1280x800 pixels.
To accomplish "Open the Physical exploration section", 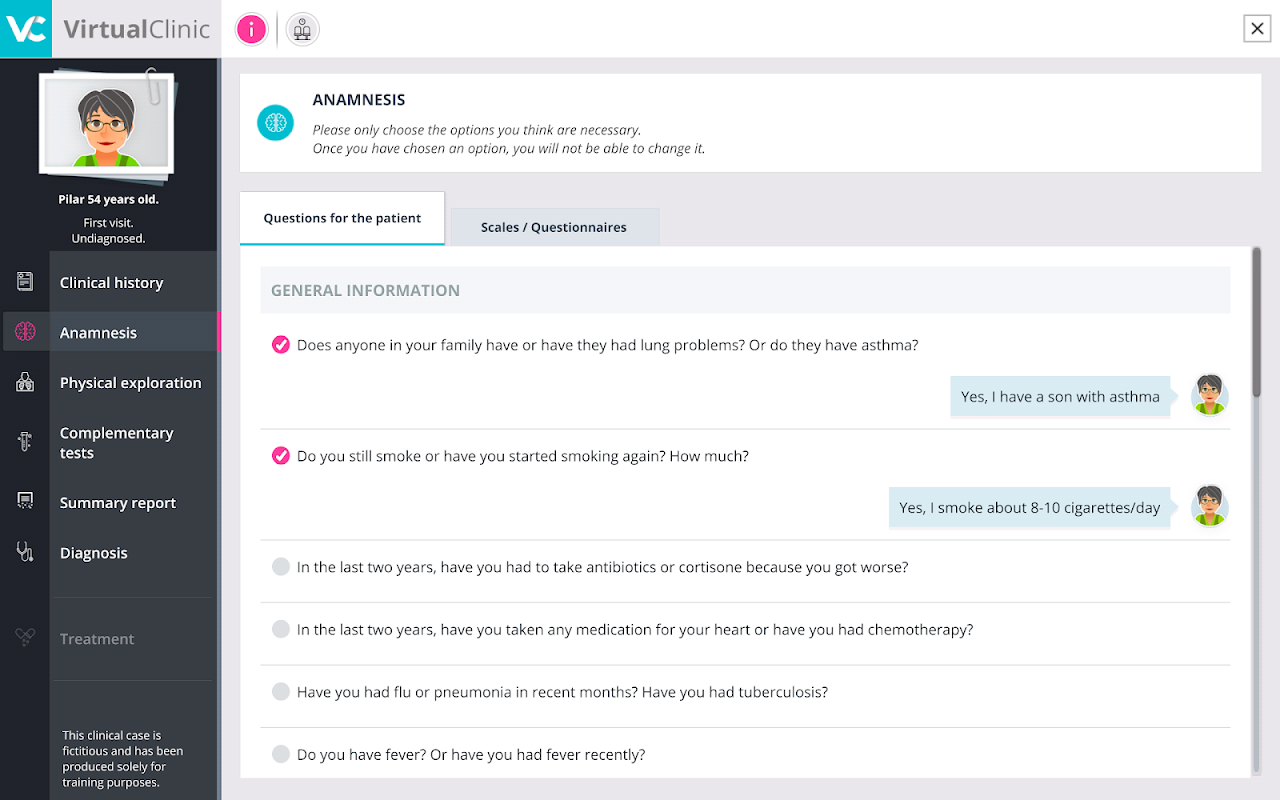I will [130, 383].
